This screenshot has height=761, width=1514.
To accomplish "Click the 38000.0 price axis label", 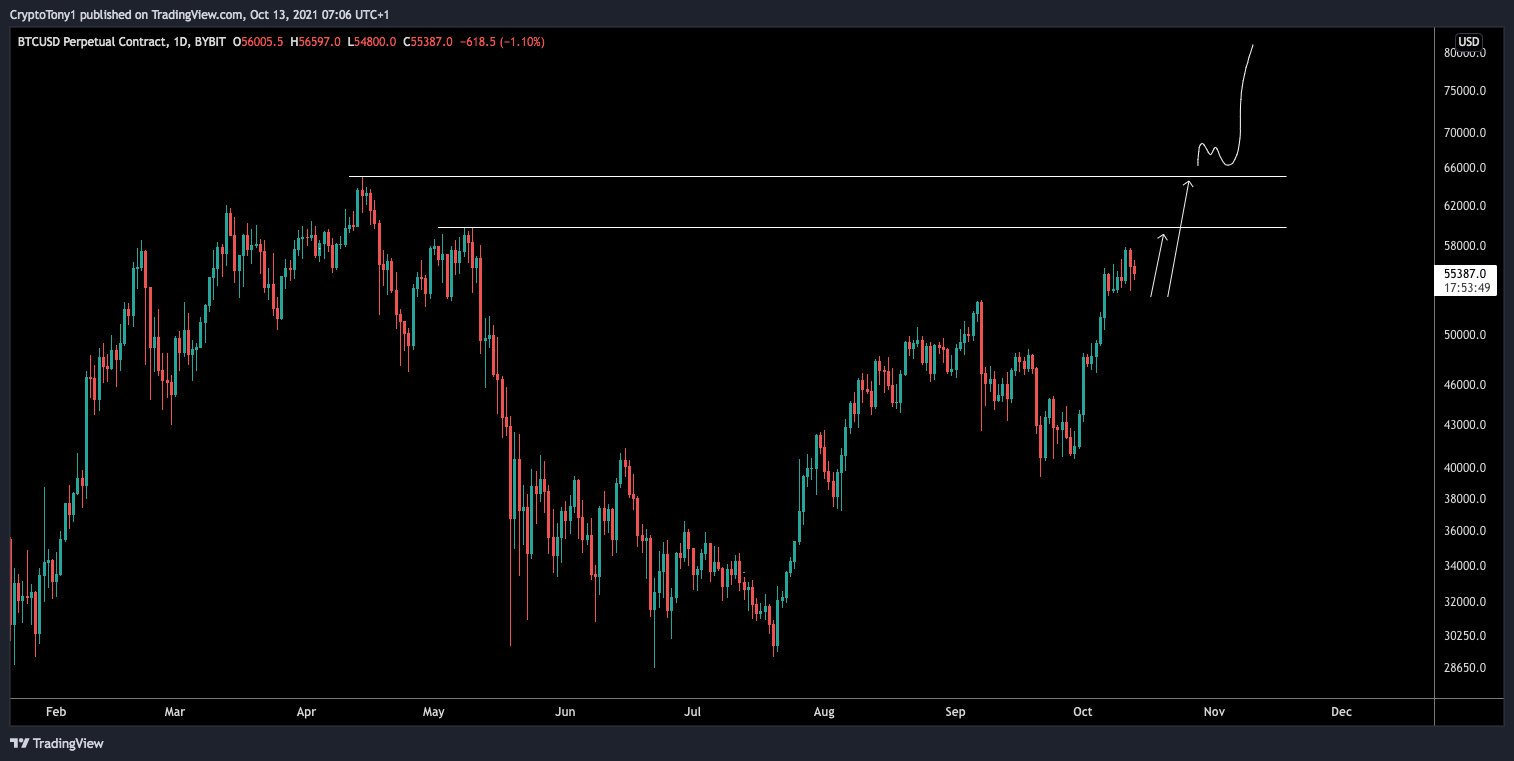I will pos(1465,499).
